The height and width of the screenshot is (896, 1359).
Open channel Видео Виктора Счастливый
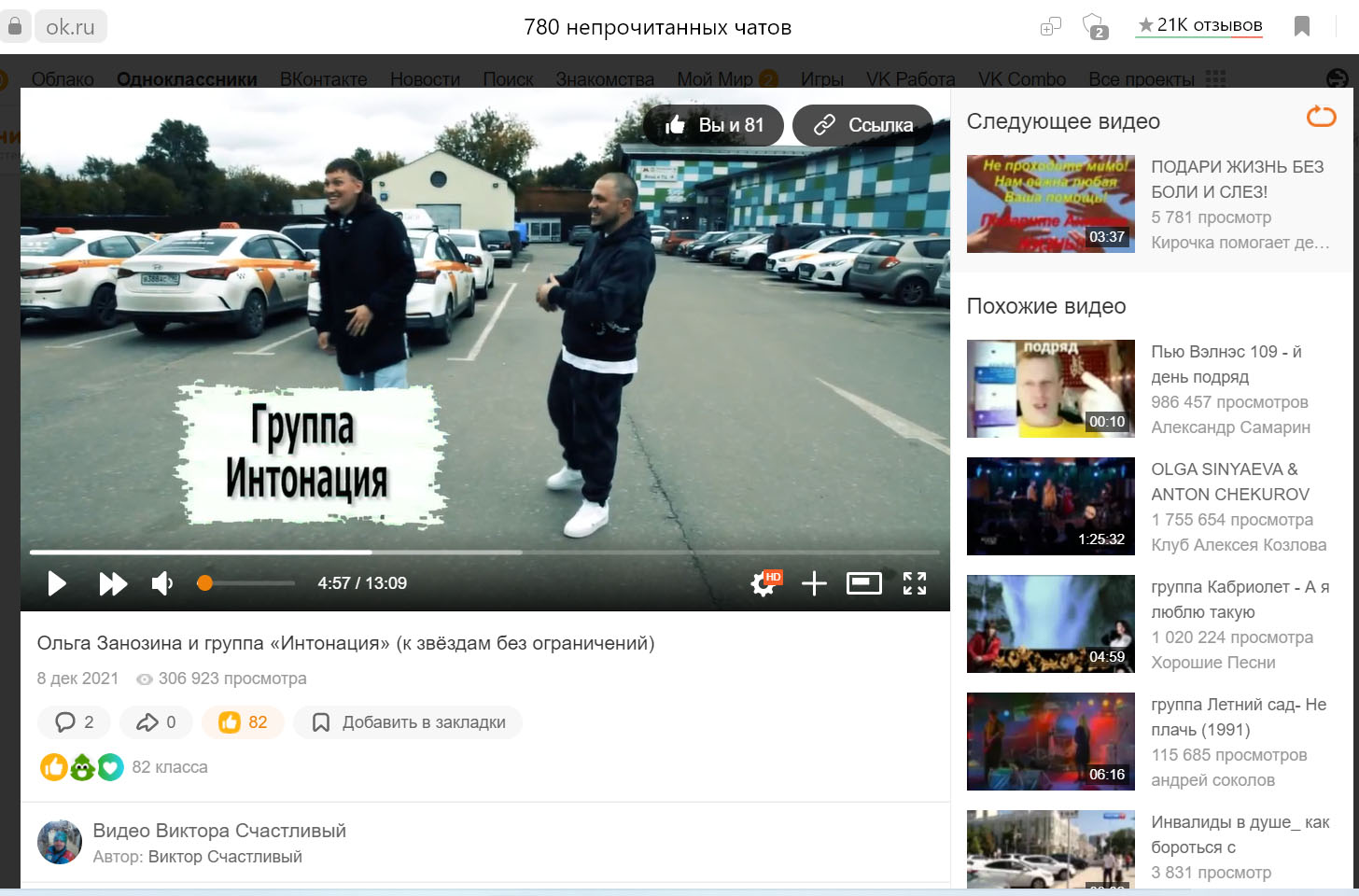[x=219, y=831]
